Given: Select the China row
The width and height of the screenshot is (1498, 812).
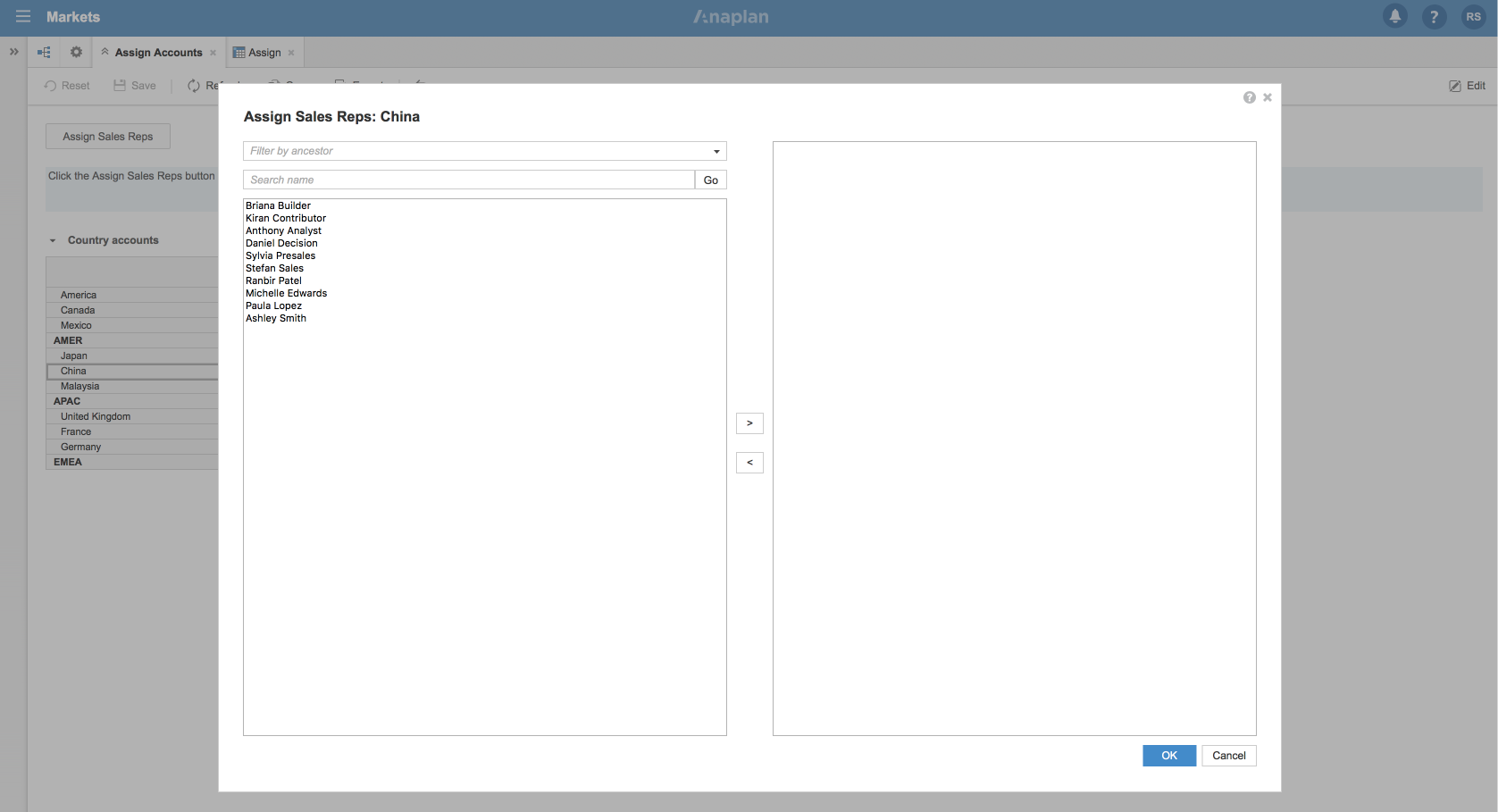Looking at the screenshot, I should pyautogui.click(x=132, y=371).
